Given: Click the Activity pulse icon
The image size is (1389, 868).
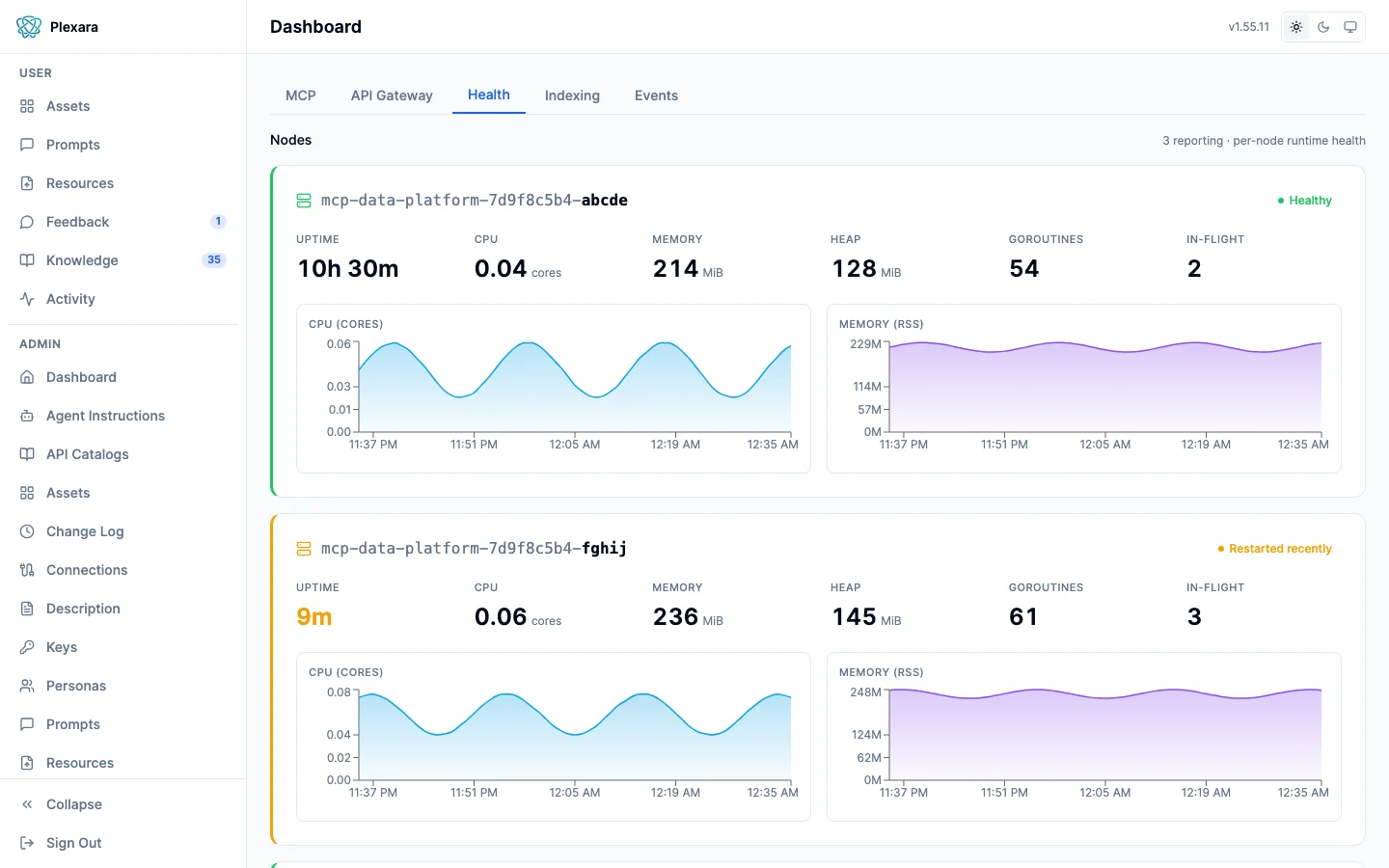Looking at the screenshot, I should (x=27, y=299).
